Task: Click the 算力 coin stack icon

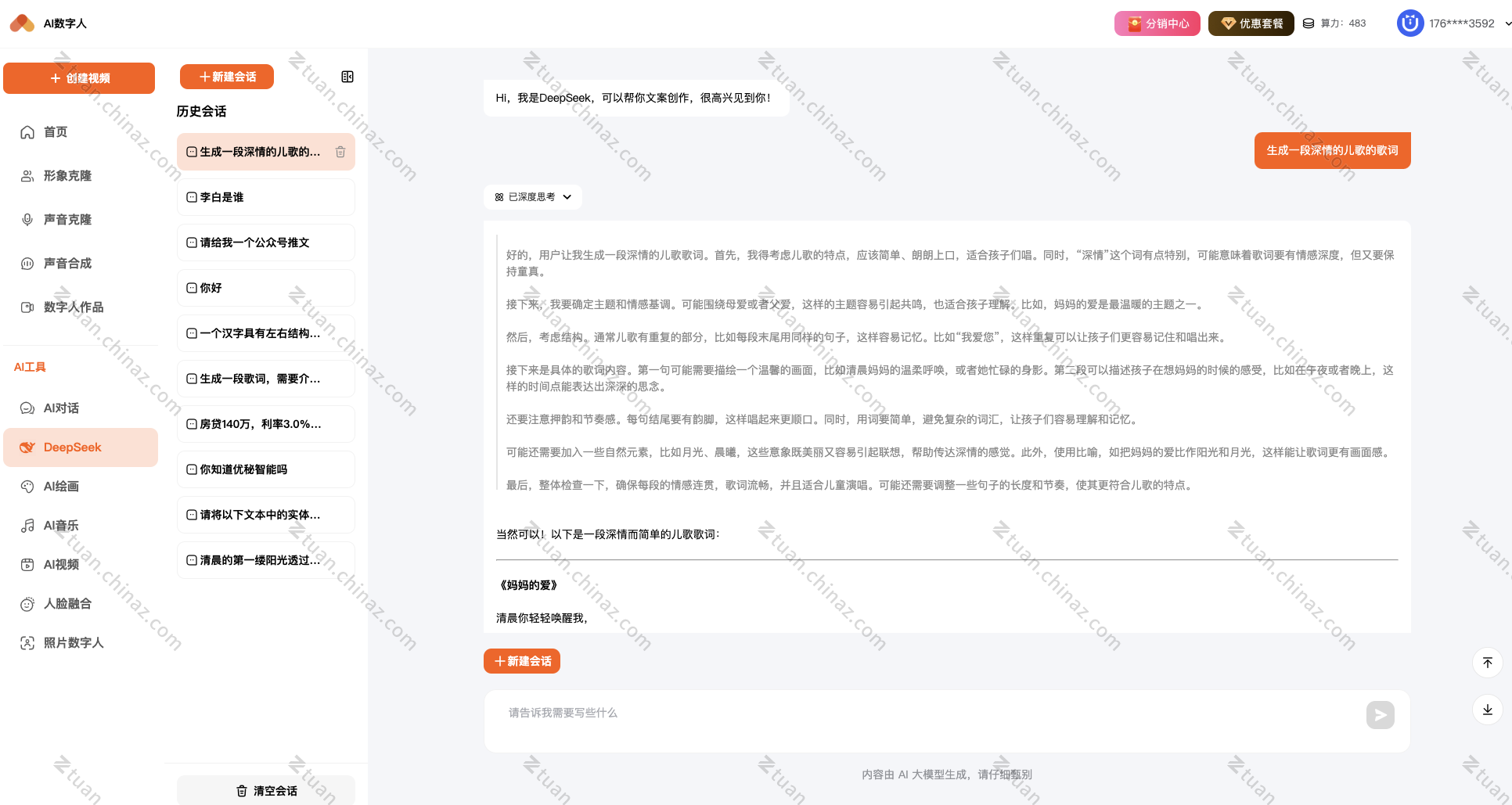Action: coord(1309,23)
